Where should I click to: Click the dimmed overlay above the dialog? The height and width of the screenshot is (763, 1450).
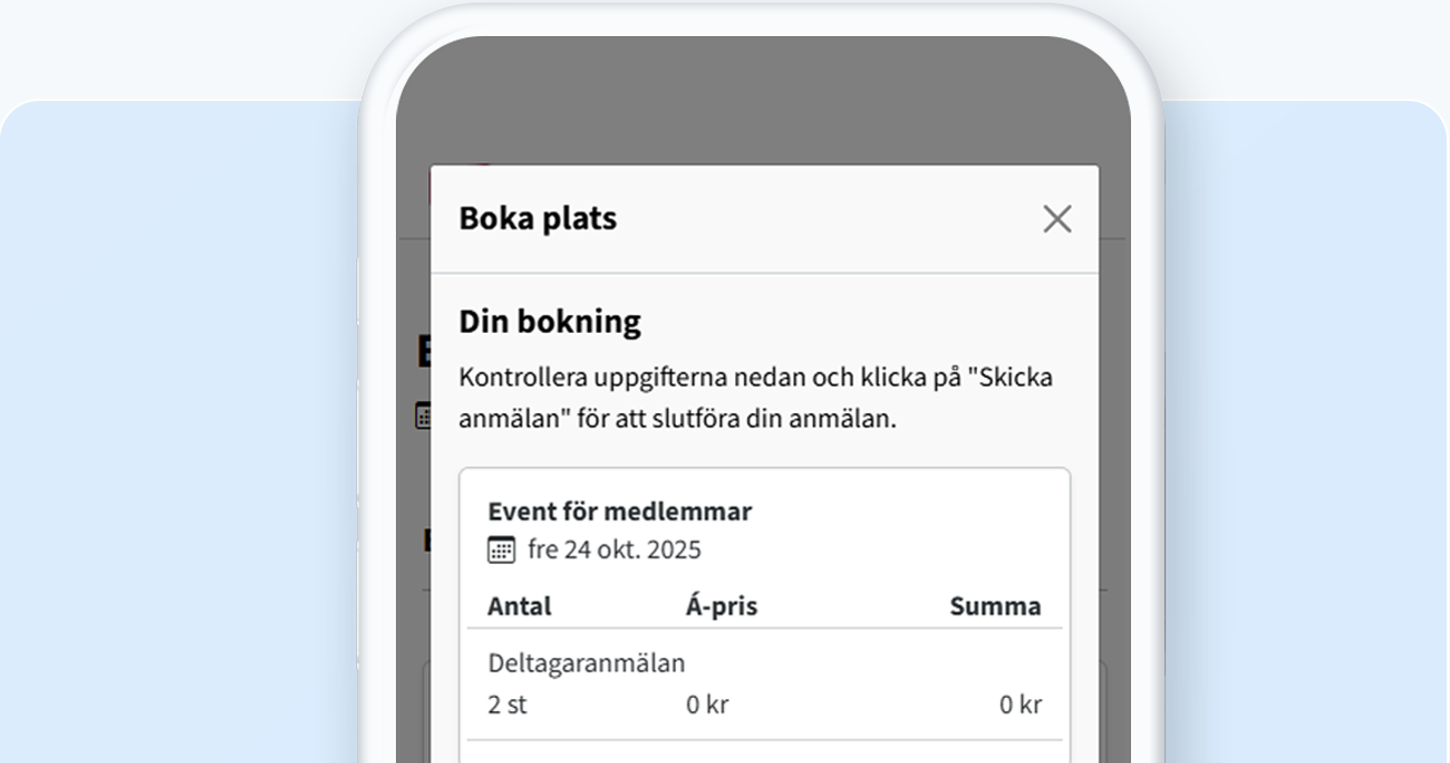(763, 100)
